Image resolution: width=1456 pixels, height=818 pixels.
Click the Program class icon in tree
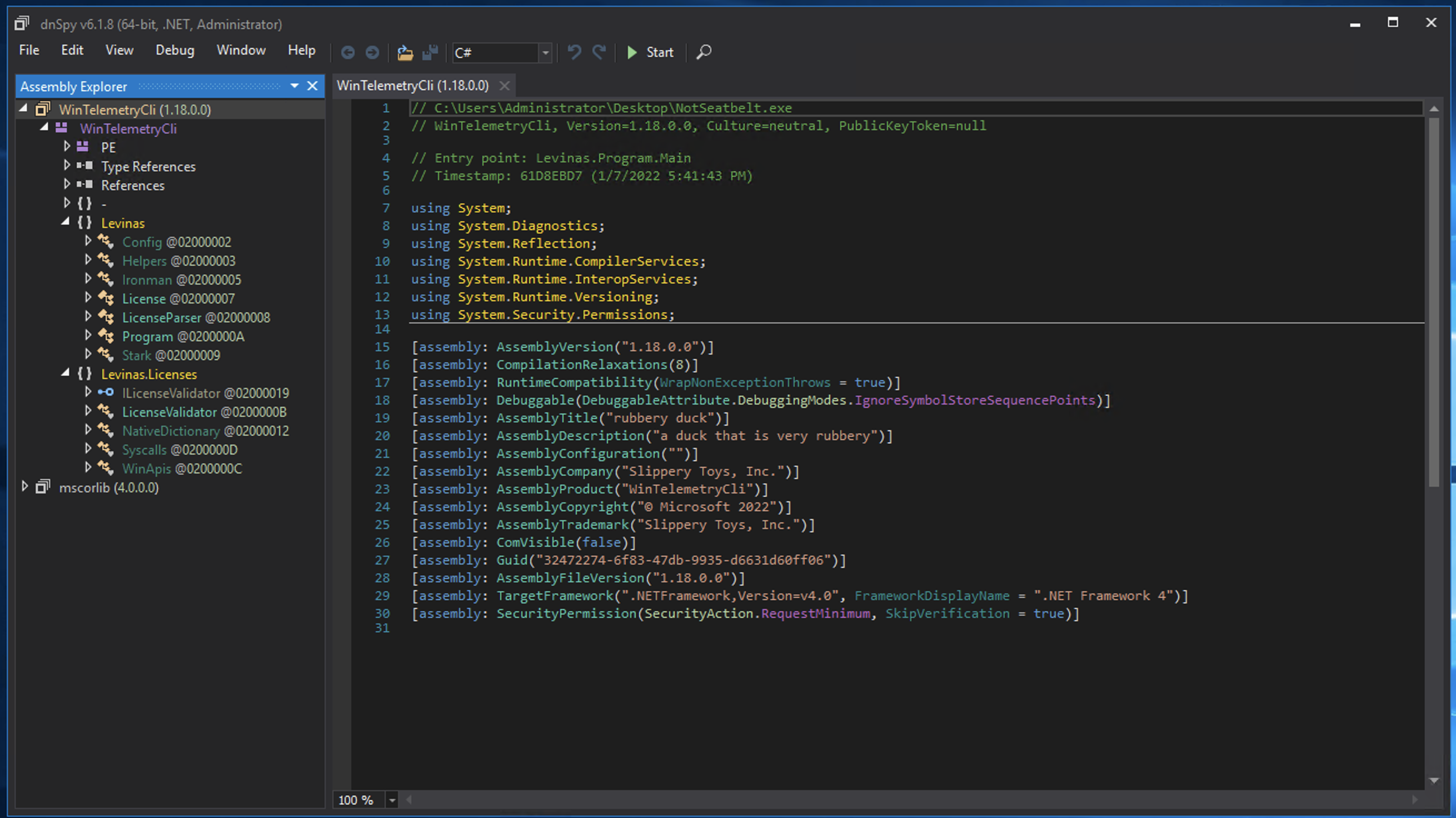(106, 336)
